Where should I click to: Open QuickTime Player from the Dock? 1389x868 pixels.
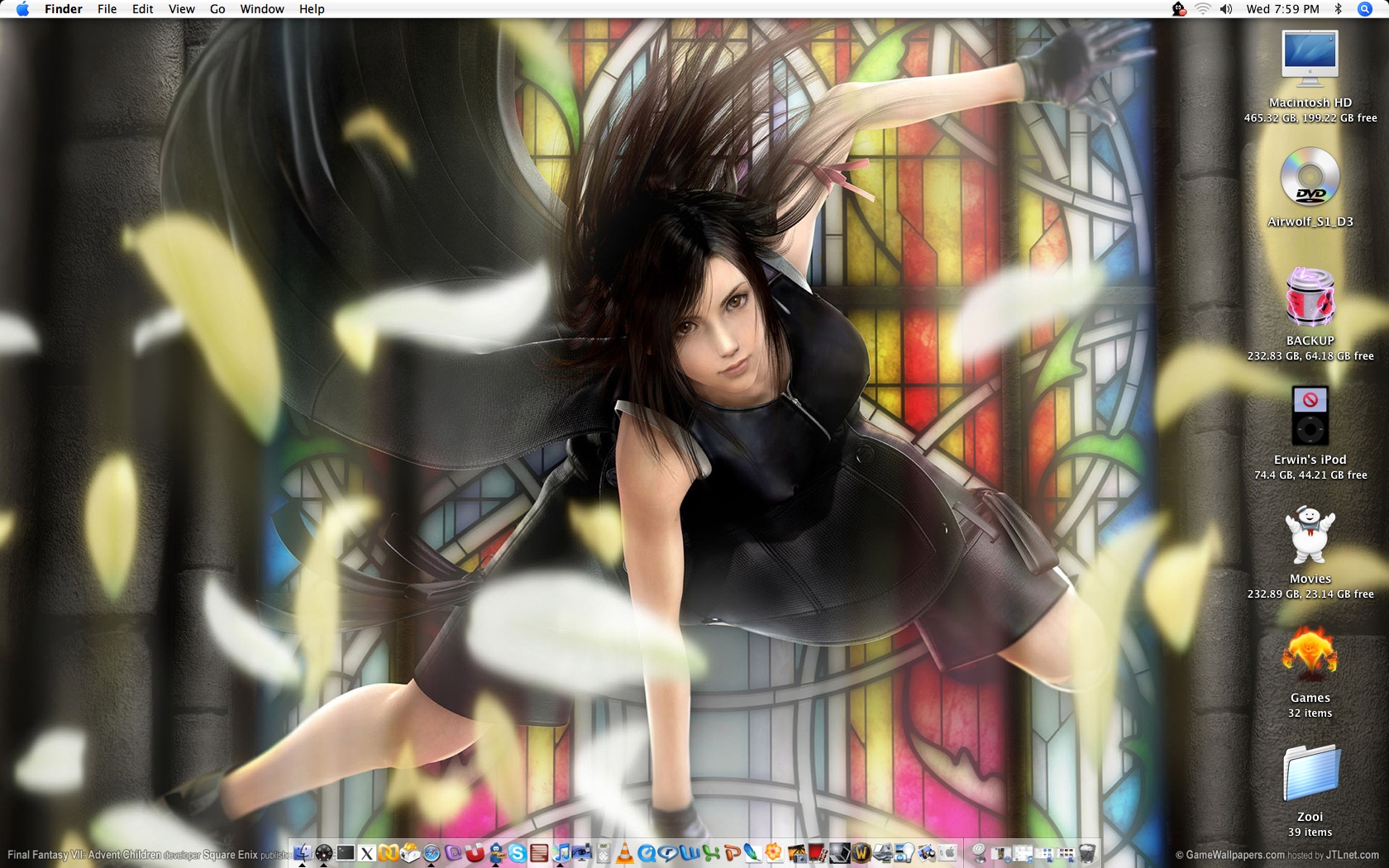pos(647,852)
